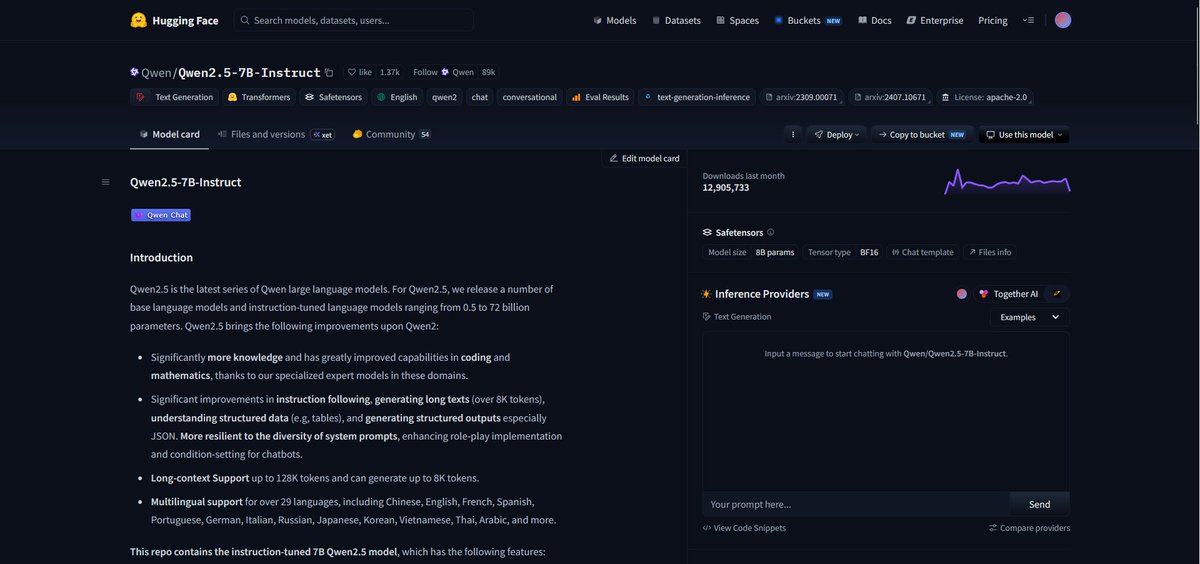The height and width of the screenshot is (564, 1200).
Task: Select the Together AI provider
Action: click(1008, 294)
